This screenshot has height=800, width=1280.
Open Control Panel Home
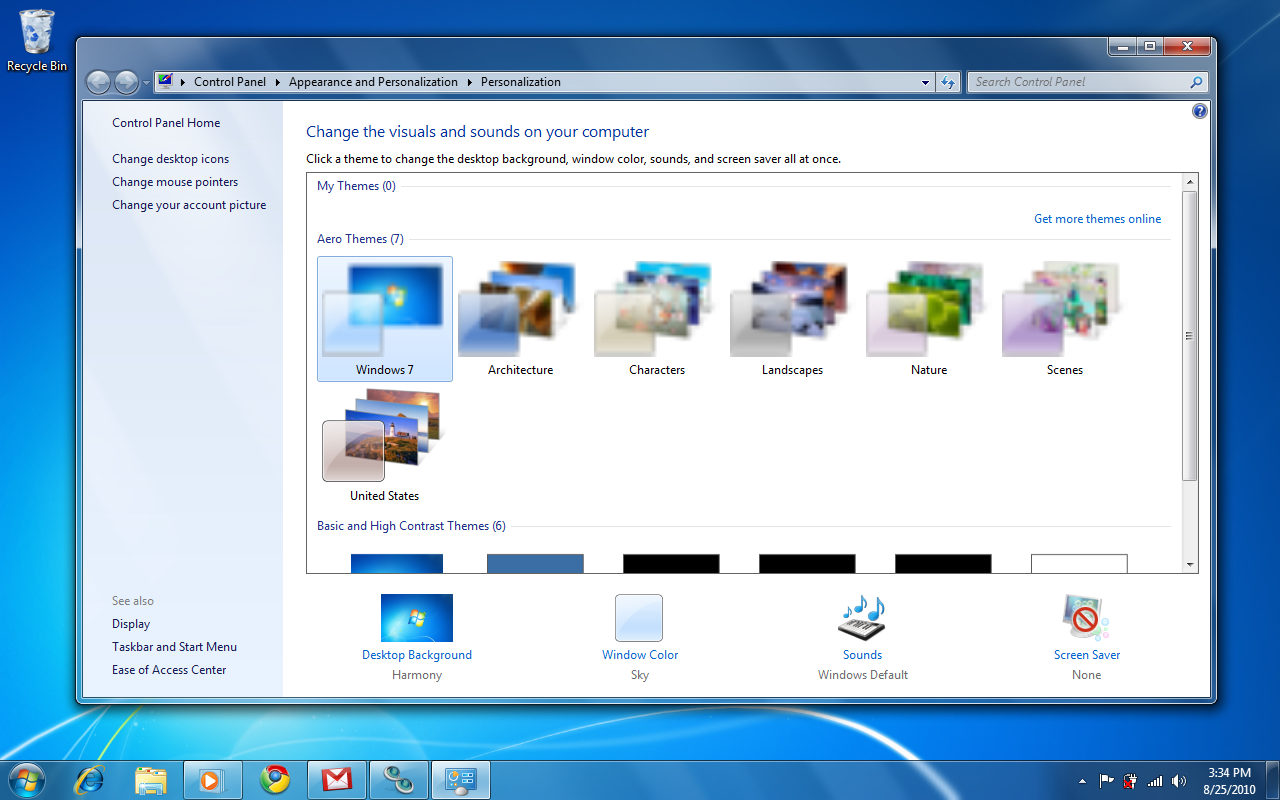(166, 123)
